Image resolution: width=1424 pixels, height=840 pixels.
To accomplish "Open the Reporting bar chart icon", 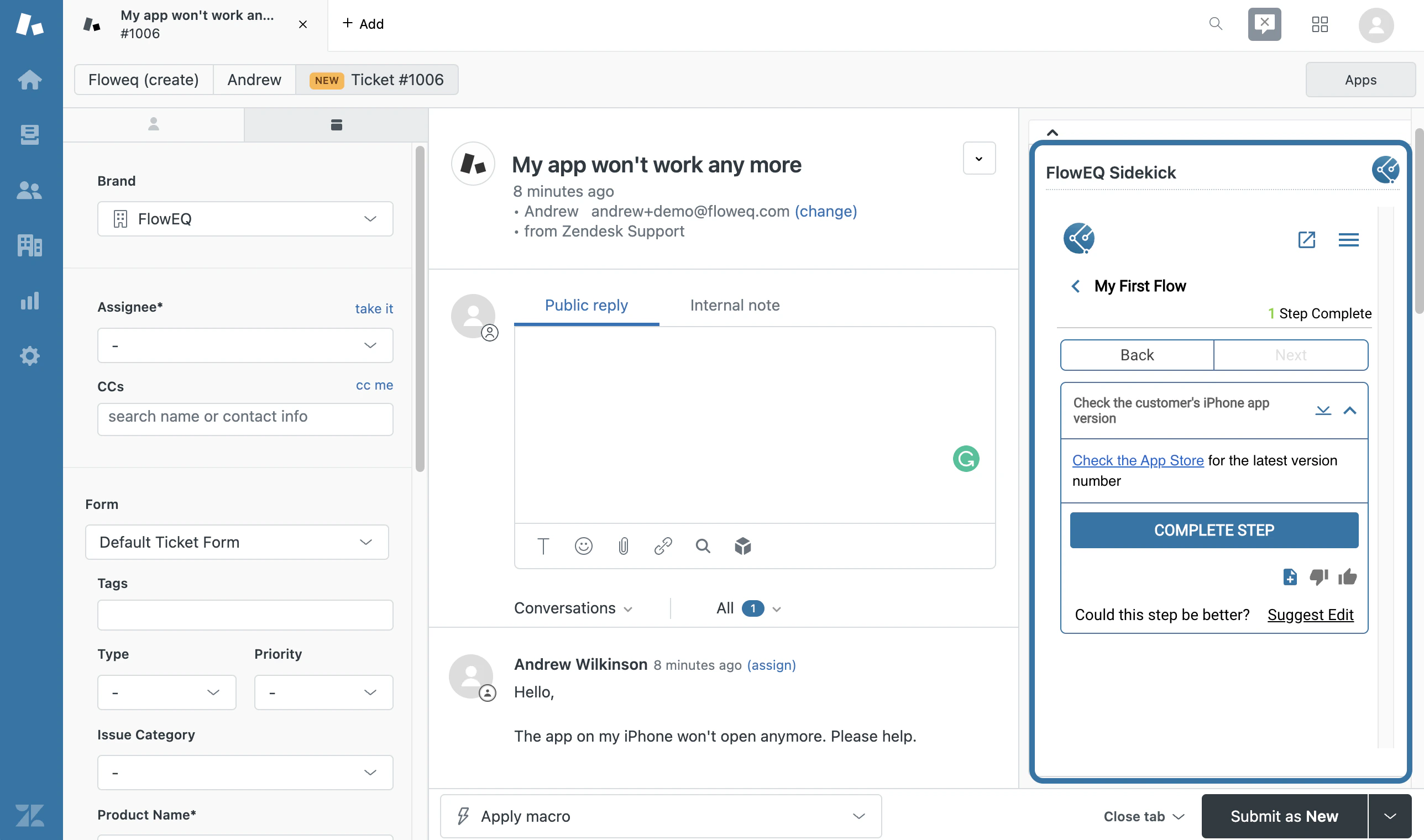I will click(30, 301).
